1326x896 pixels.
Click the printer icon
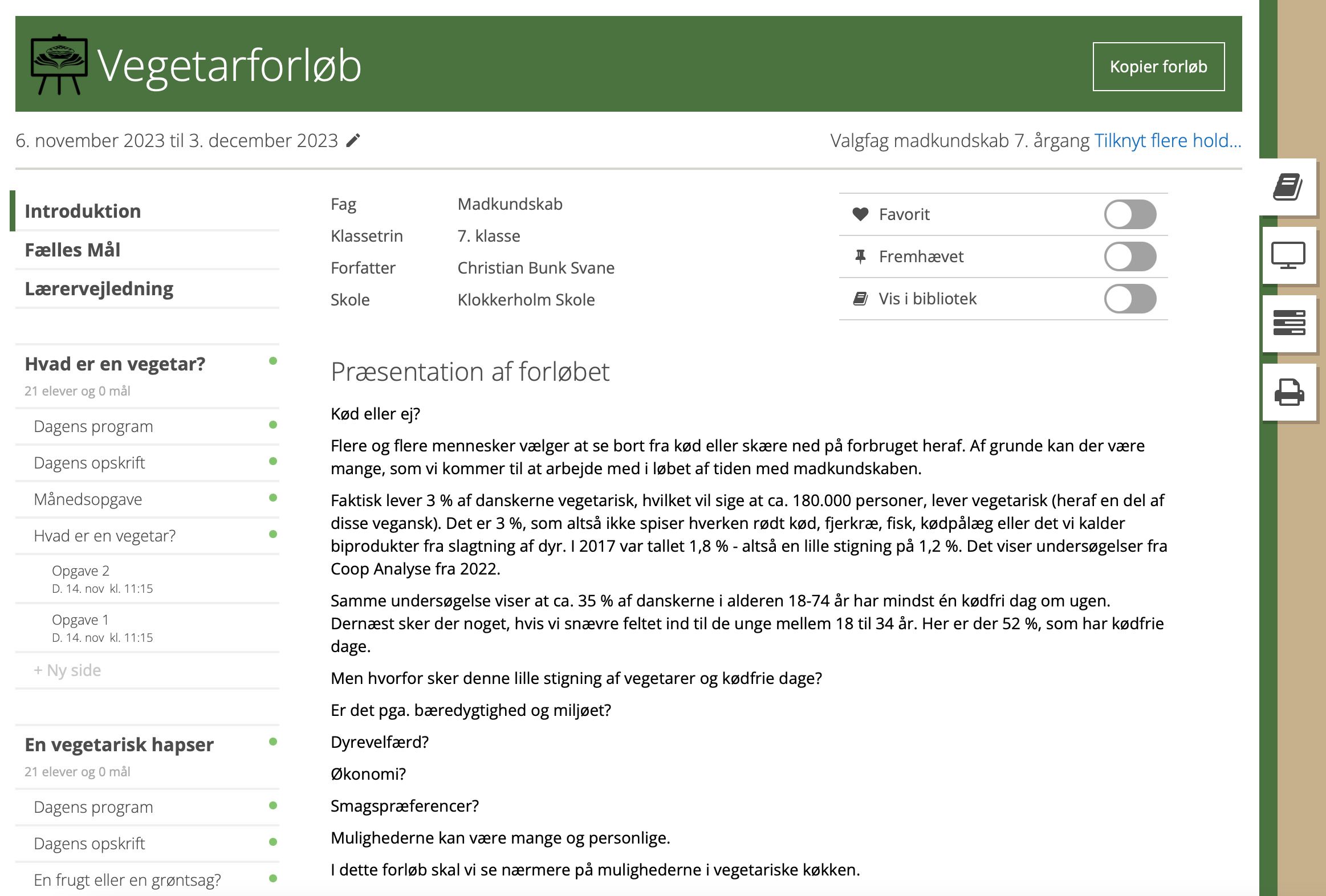pyautogui.click(x=1288, y=392)
